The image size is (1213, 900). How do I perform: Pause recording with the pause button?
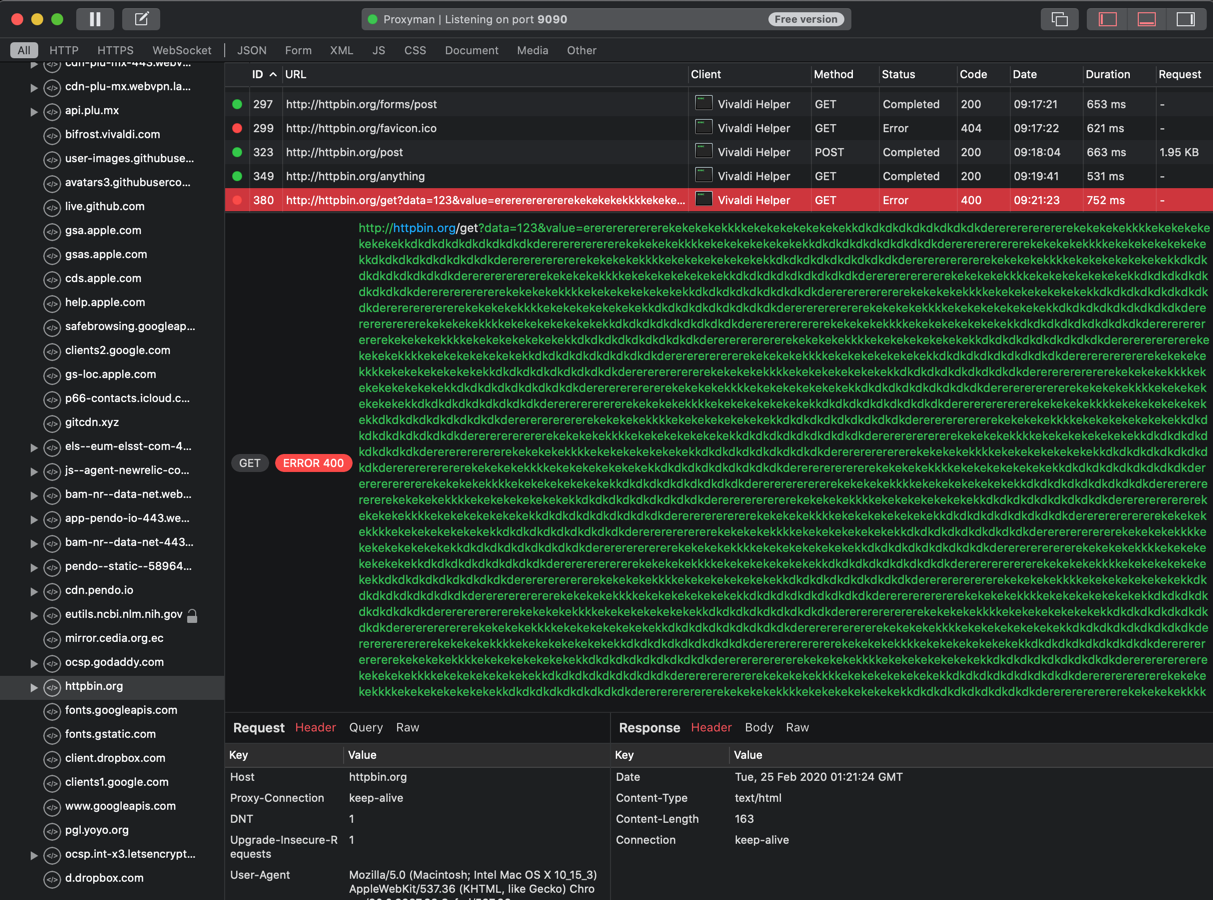point(95,19)
